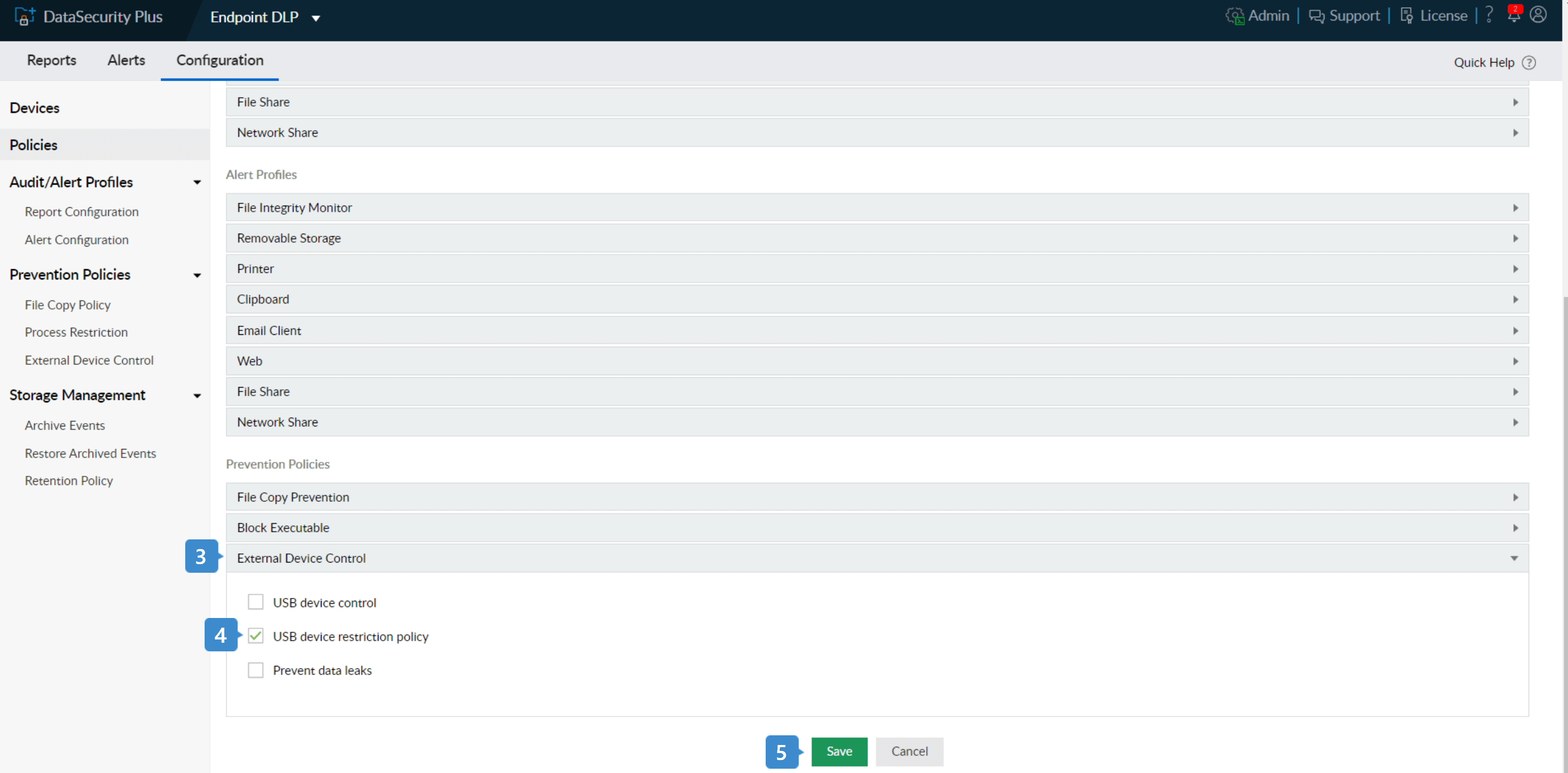The width and height of the screenshot is (1568, 773).
Task: Uncheck USB device restriction policy
Action: coord(256,636)
